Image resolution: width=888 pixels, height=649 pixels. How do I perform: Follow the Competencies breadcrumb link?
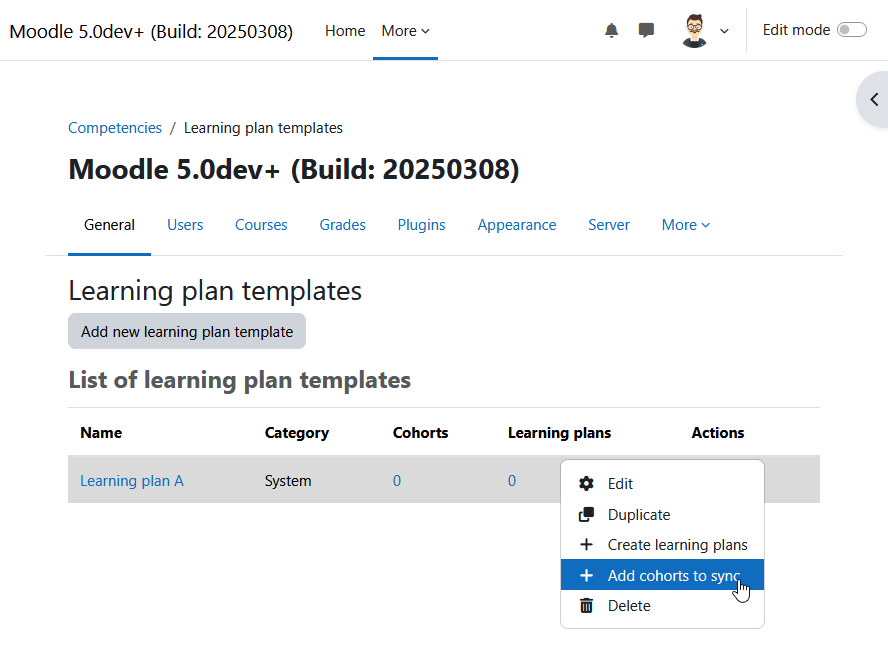click(x=115, y=128)
